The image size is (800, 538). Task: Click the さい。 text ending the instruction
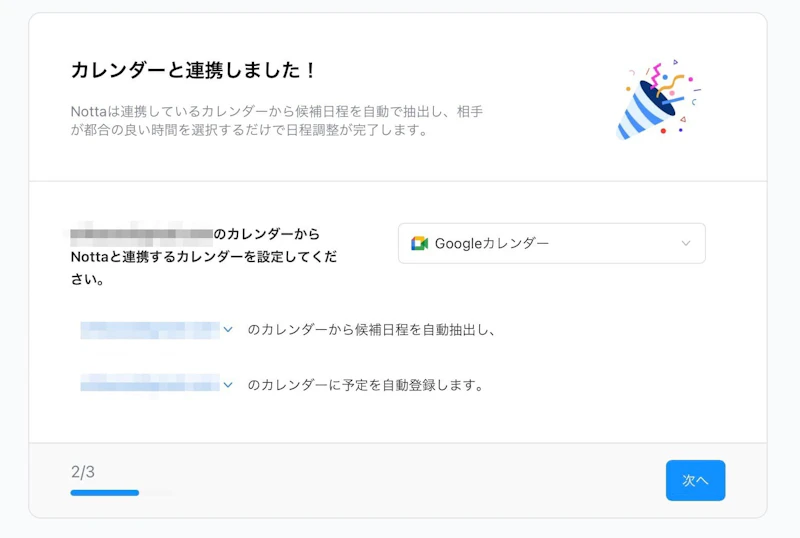(x=89, y=280)
